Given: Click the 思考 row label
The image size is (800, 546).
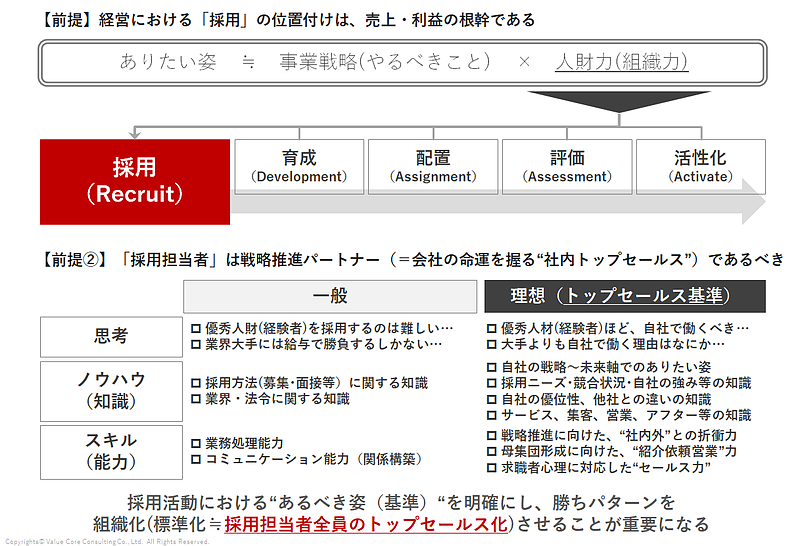Looking at the screenshot, I should [x=111, y=337].
